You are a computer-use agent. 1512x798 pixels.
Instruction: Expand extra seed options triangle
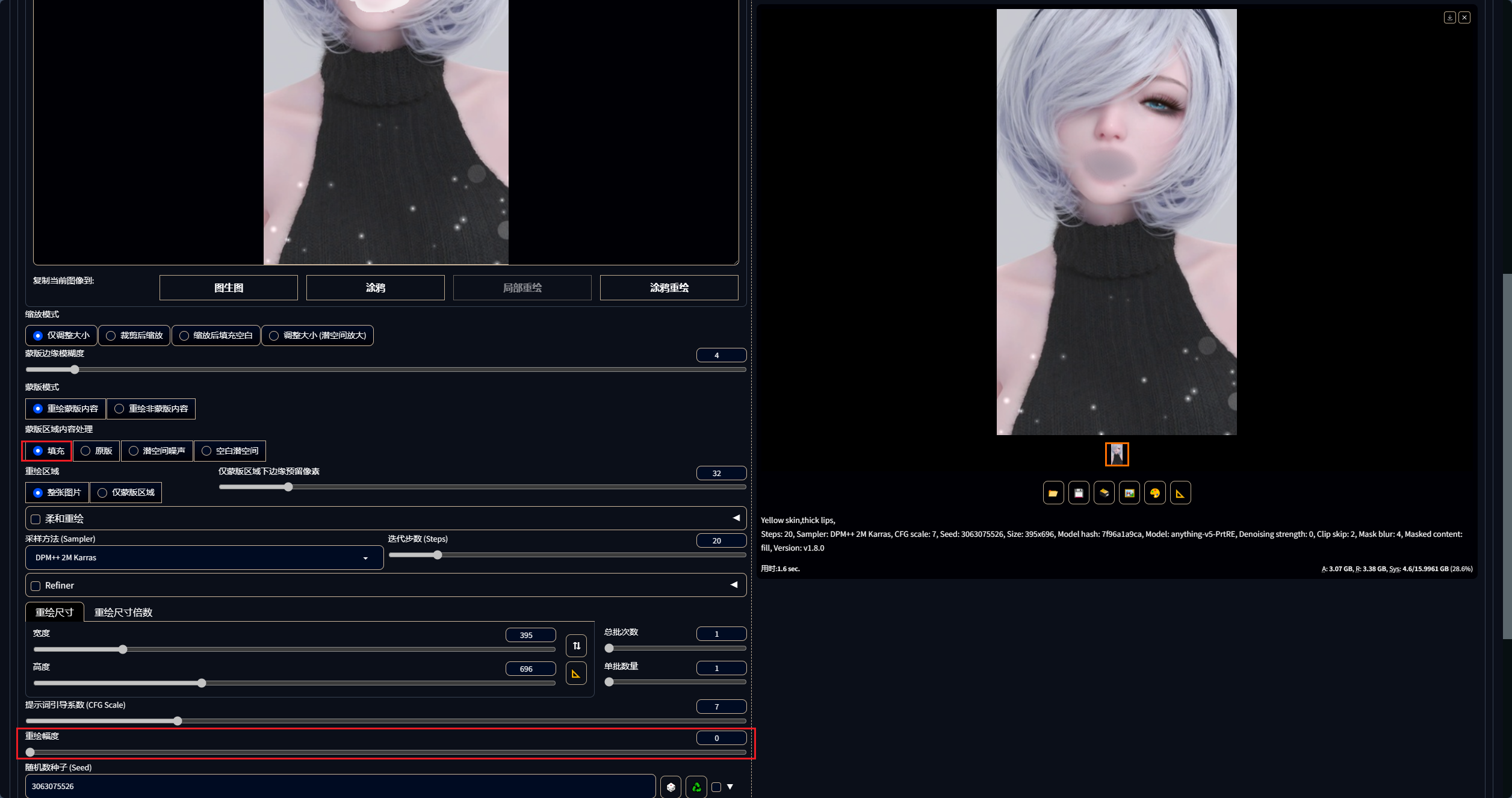[730, 787]
